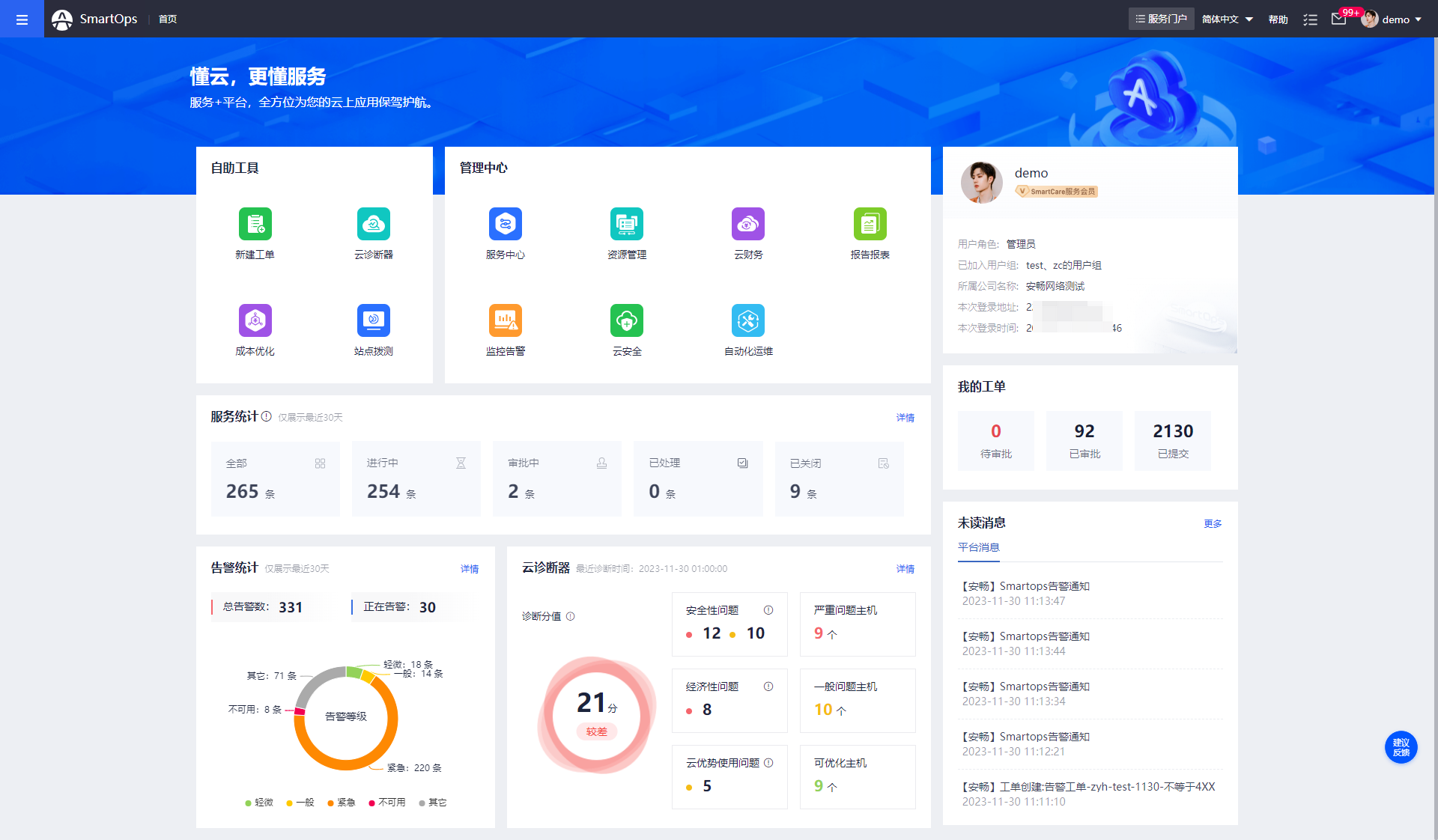Expand the demo user account dropdown
Screen dimensions: 1438x840
tap(1395, 19)
